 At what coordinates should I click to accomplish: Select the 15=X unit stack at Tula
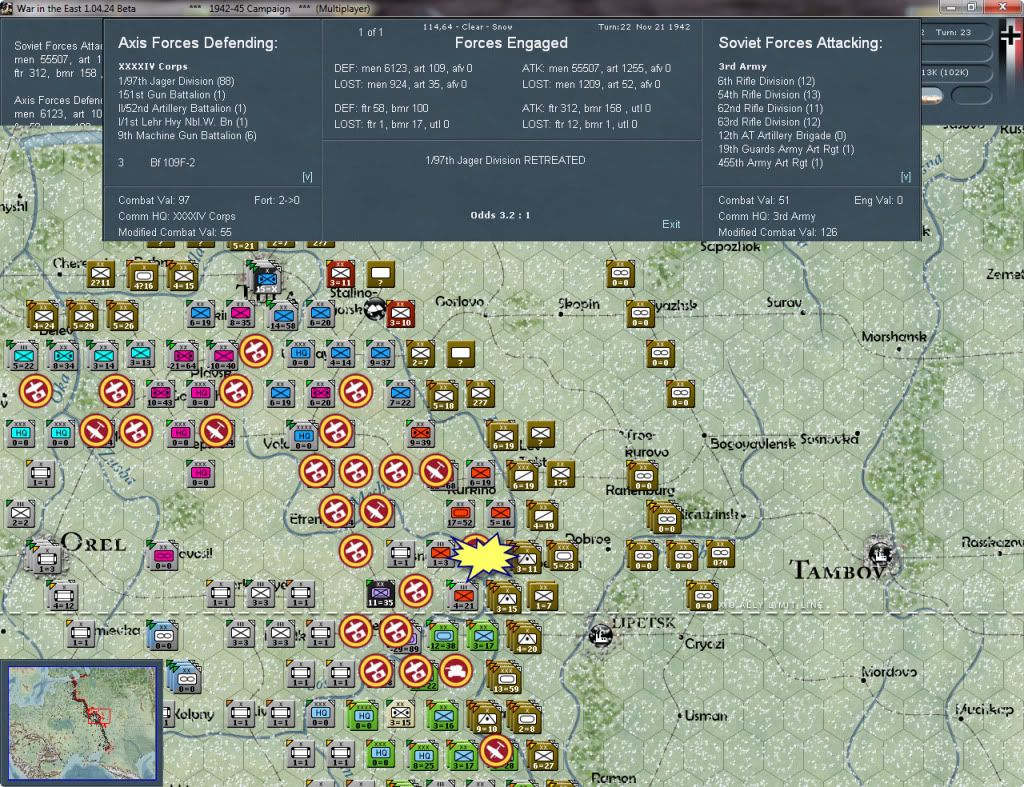(265, 278)
